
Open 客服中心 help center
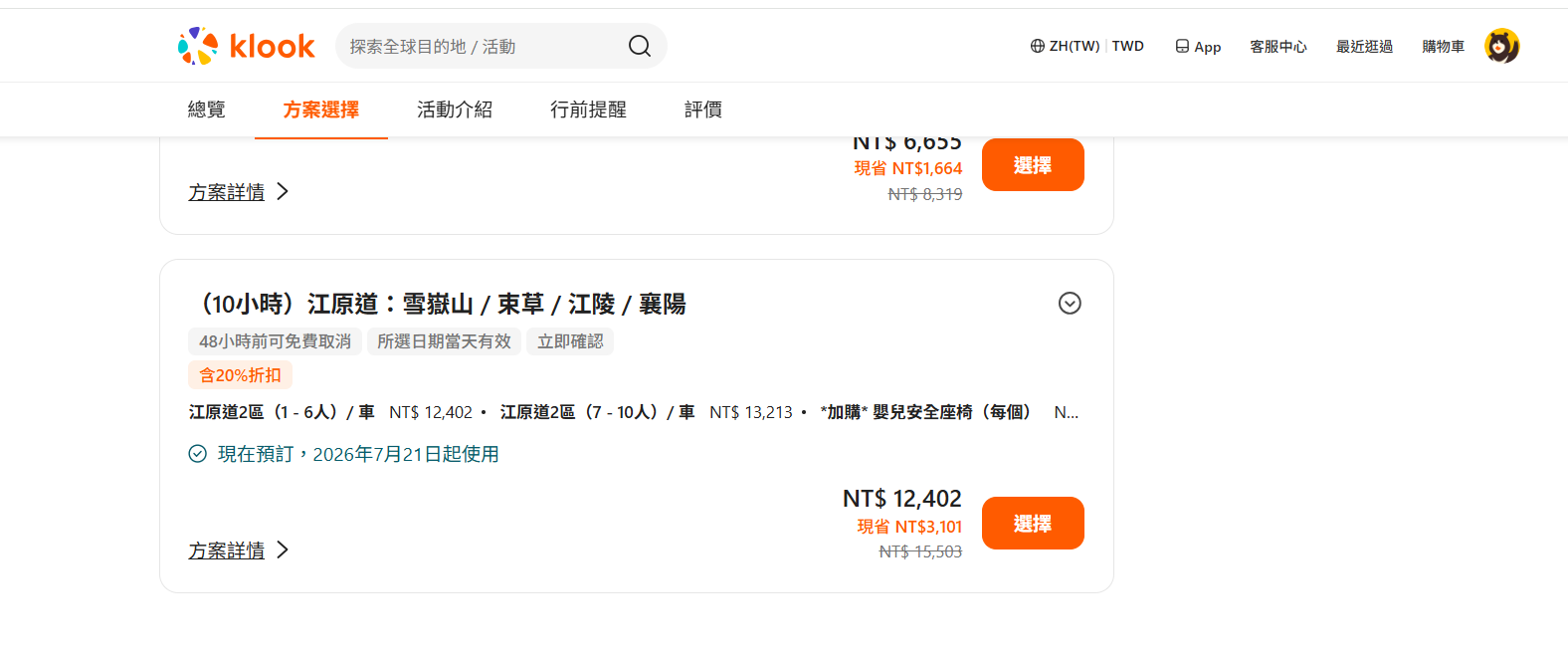point(1278,46)
